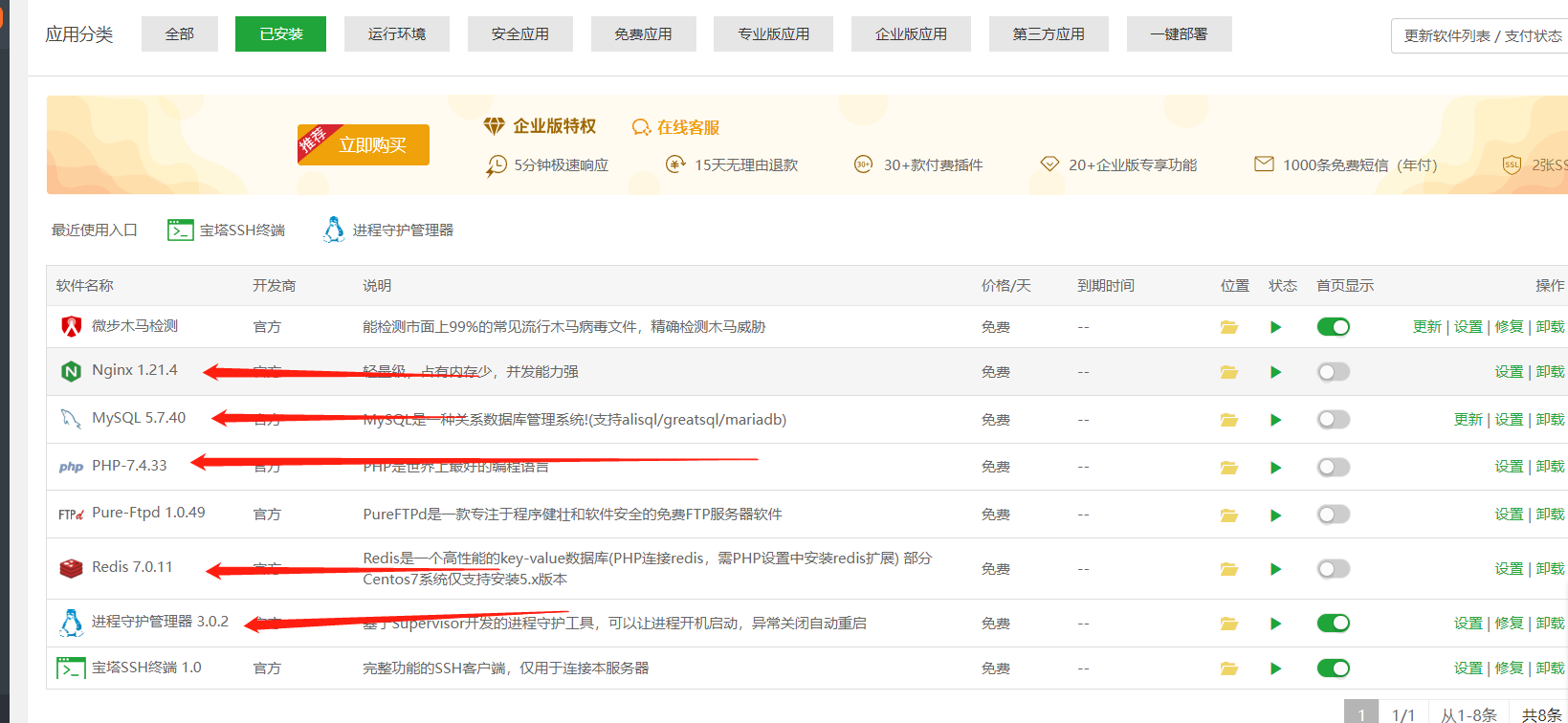Click the 宝塔SSH终端 terminal icon in table
Screen dimensions: 1568x723
(71, 668)
